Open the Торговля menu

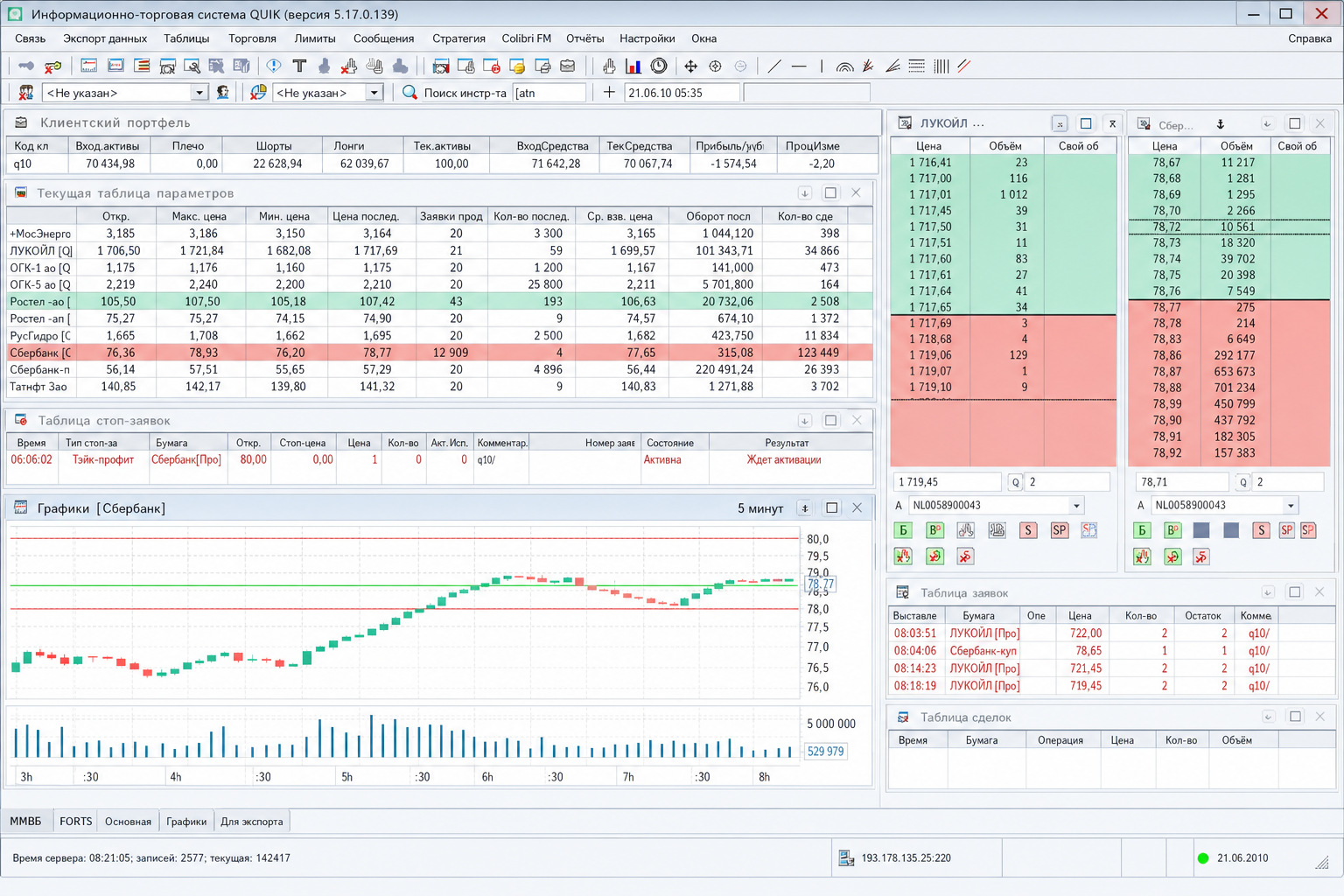point(252,38)
